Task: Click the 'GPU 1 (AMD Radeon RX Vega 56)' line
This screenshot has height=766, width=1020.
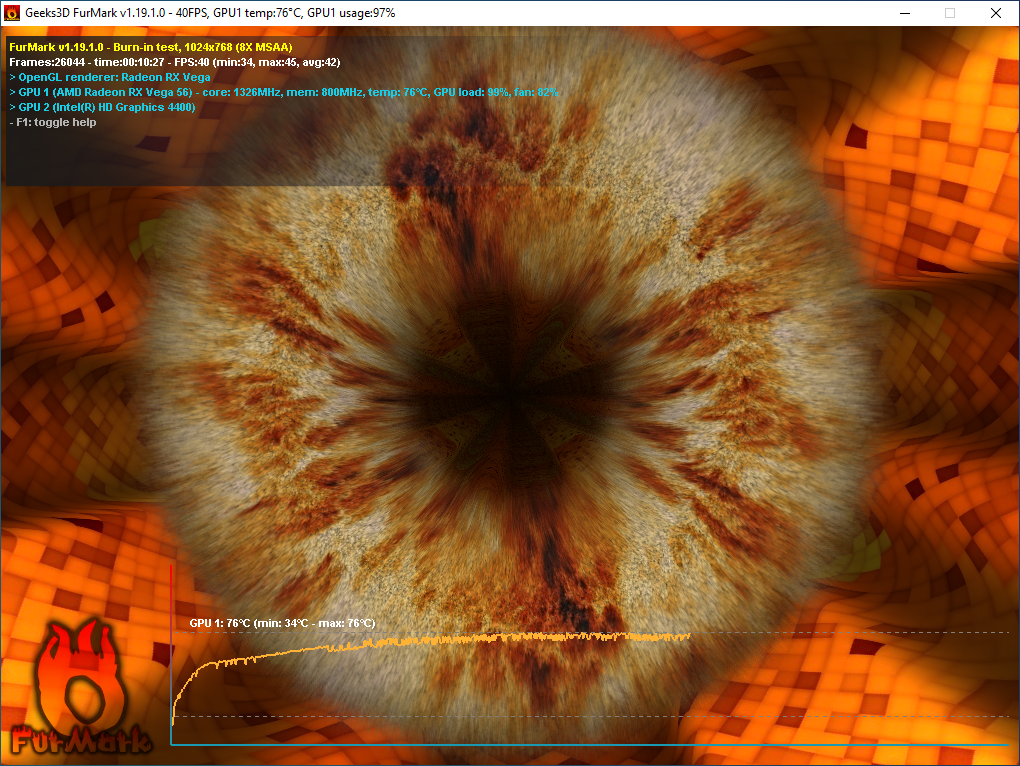Action: [284, 92]
